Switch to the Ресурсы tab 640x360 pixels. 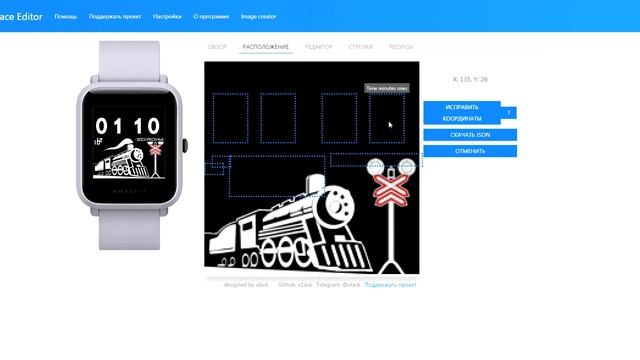400,47
